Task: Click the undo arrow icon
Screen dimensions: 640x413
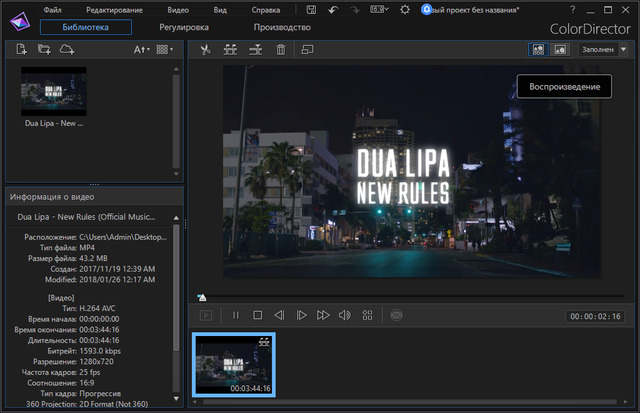Action: pos(333,9)
